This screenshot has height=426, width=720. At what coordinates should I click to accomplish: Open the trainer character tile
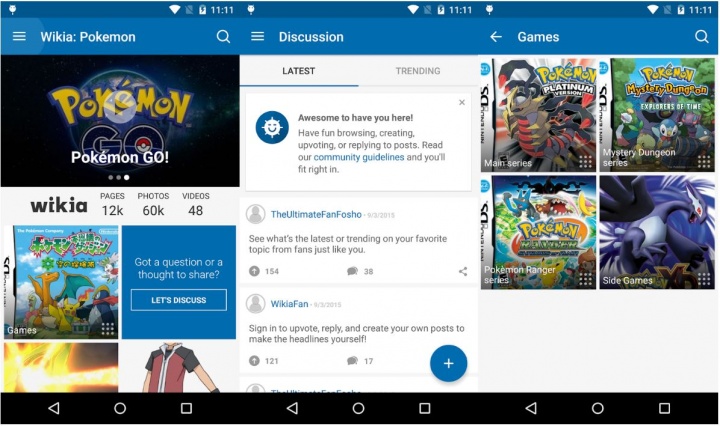[x=179, y=367]
